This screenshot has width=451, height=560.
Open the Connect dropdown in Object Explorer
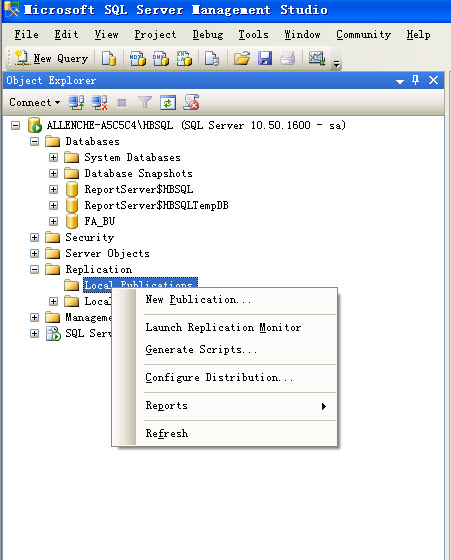pyautogui.click(x=35, y=102)
